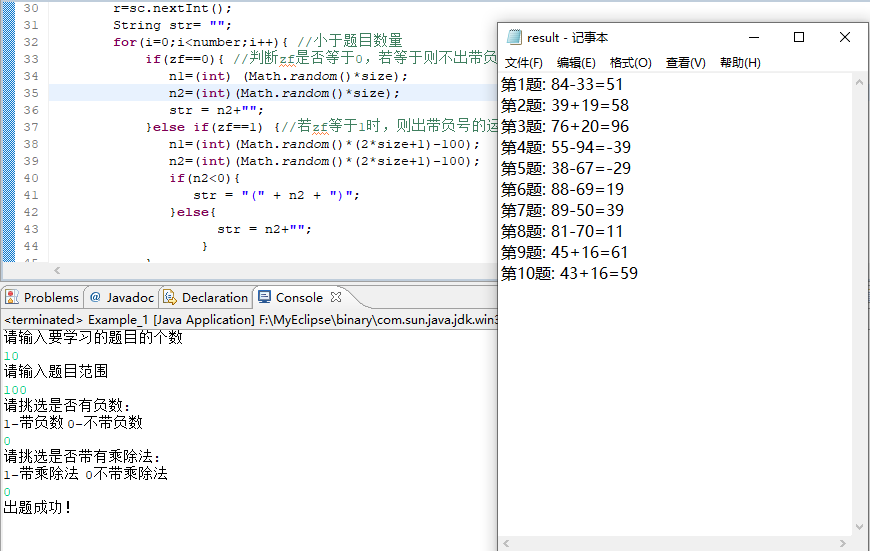Screen dimensions: 870x551
Task: Open the 帮助(H) menu in Notepad
Action: click(740, 63)
